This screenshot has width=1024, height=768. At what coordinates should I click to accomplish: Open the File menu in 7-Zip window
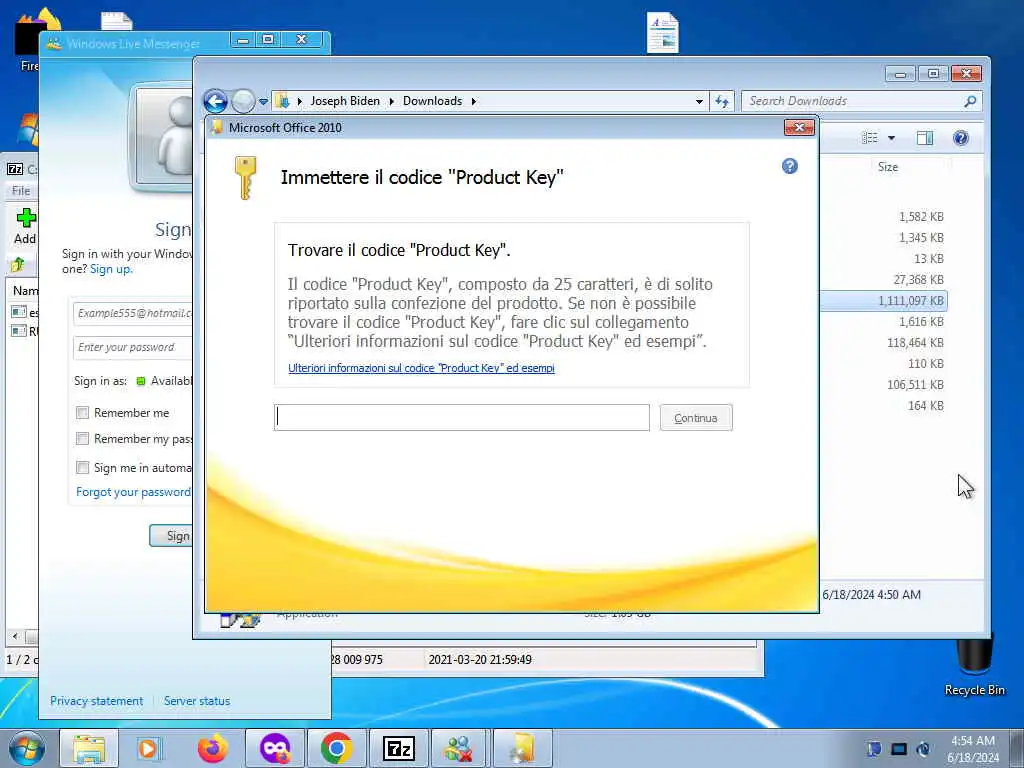tap(21, 191)
